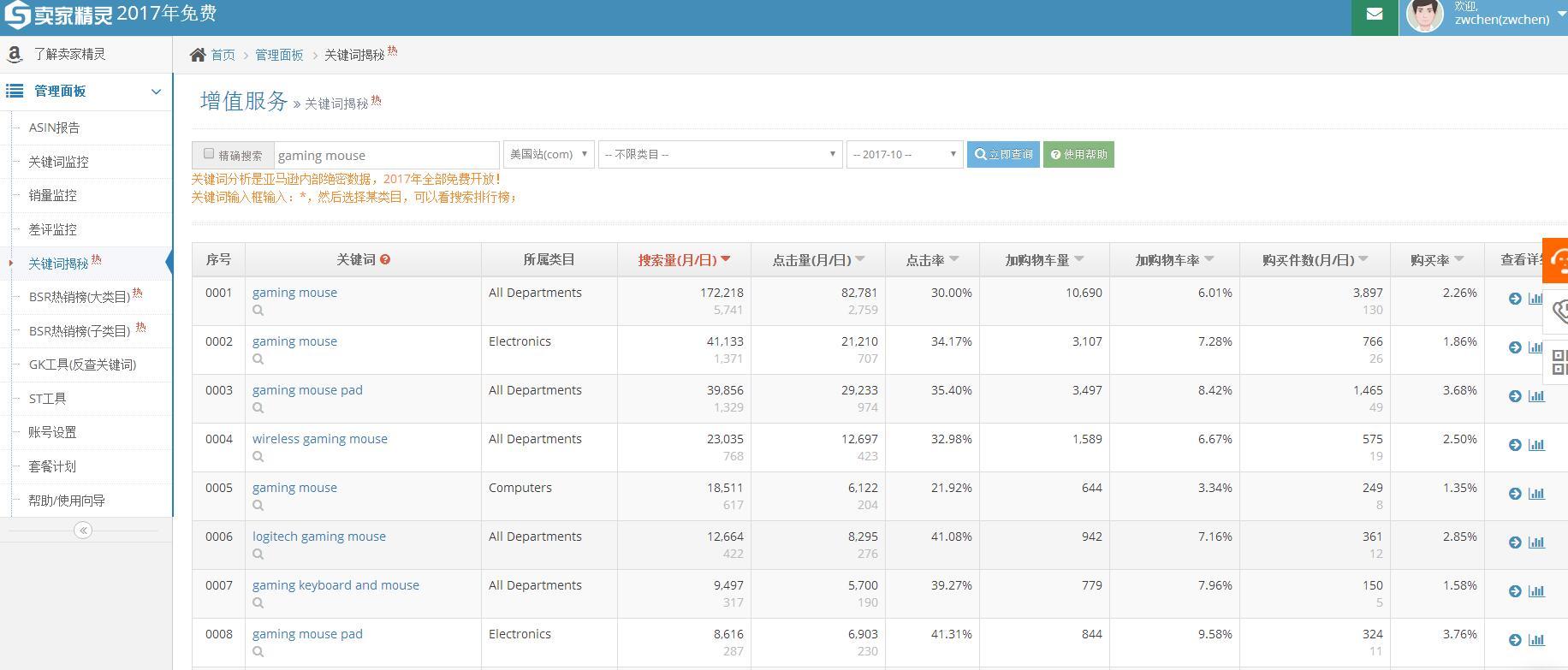The image size is (1568, 670).
Task: Open 差评监控 in sidebar
Action: coord(52,229)
